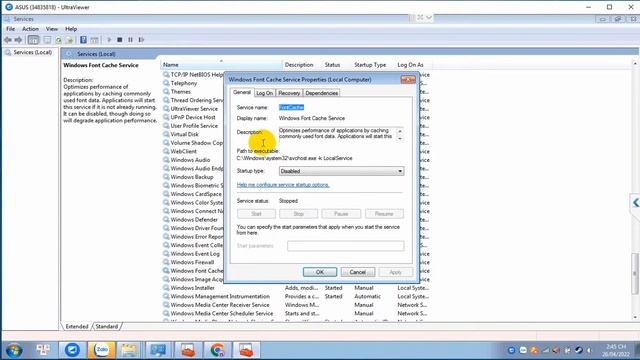
Task: Click the Steam icon in system tray
Action: (x=578, y=350)
